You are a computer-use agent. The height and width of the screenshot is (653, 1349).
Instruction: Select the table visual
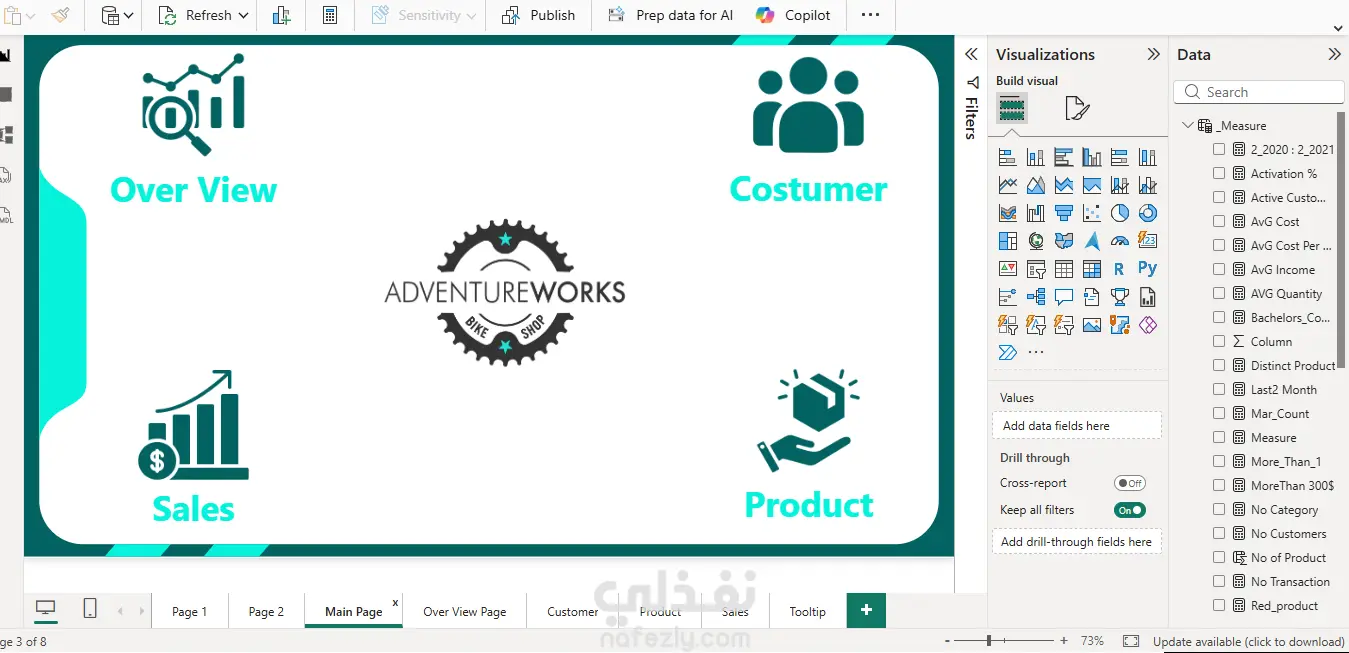[1064, 269]
